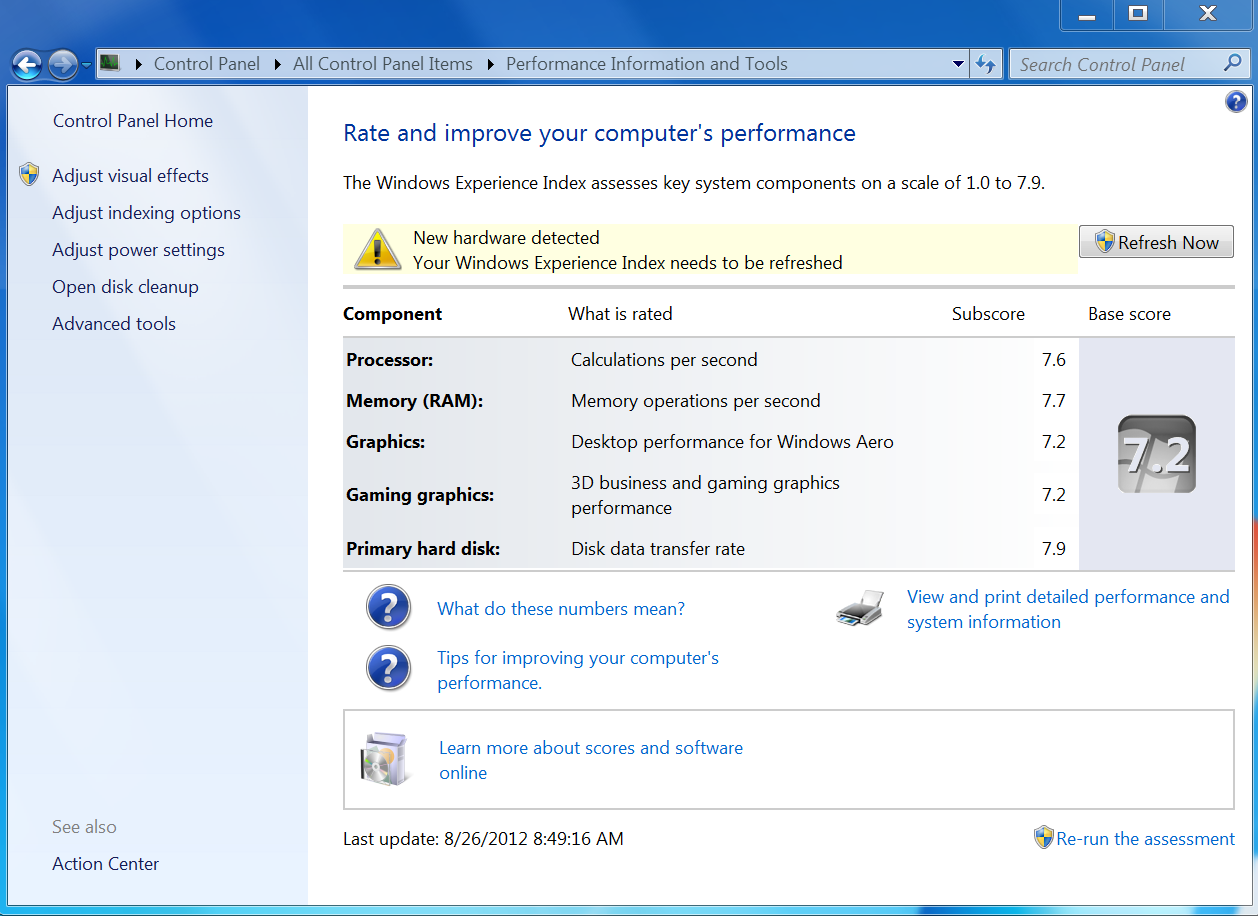Expand the arrow after Control Panel breadcrumb
The width and height of the screenshot is (1258, 916).
pyautogui.click(x=276, y=64)
